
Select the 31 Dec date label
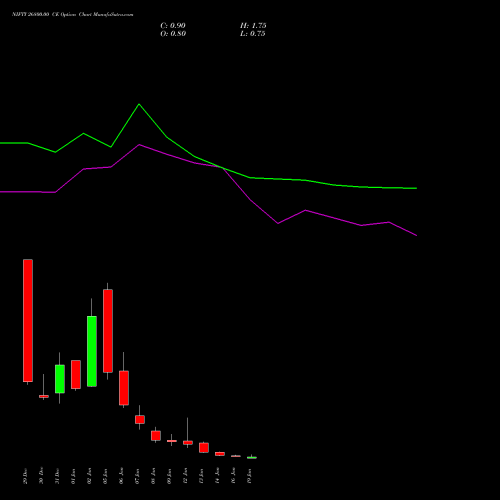[58, 476]
